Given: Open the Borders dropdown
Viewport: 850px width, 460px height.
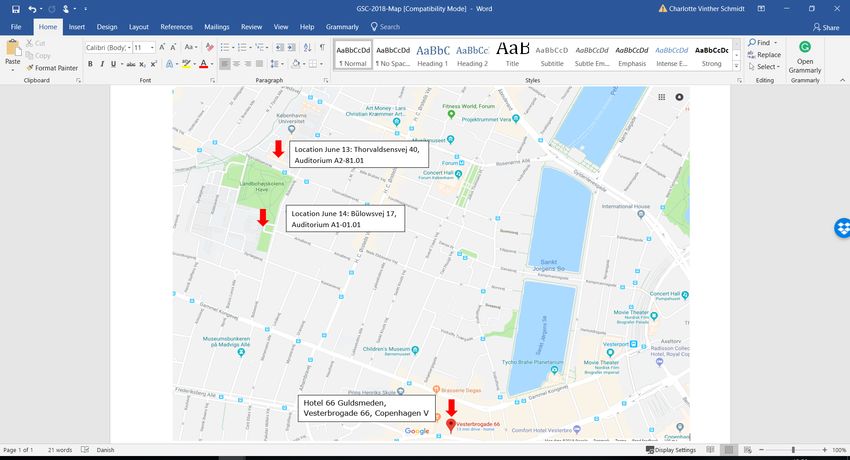Looking at the screenshot, I should click(321, 64).
